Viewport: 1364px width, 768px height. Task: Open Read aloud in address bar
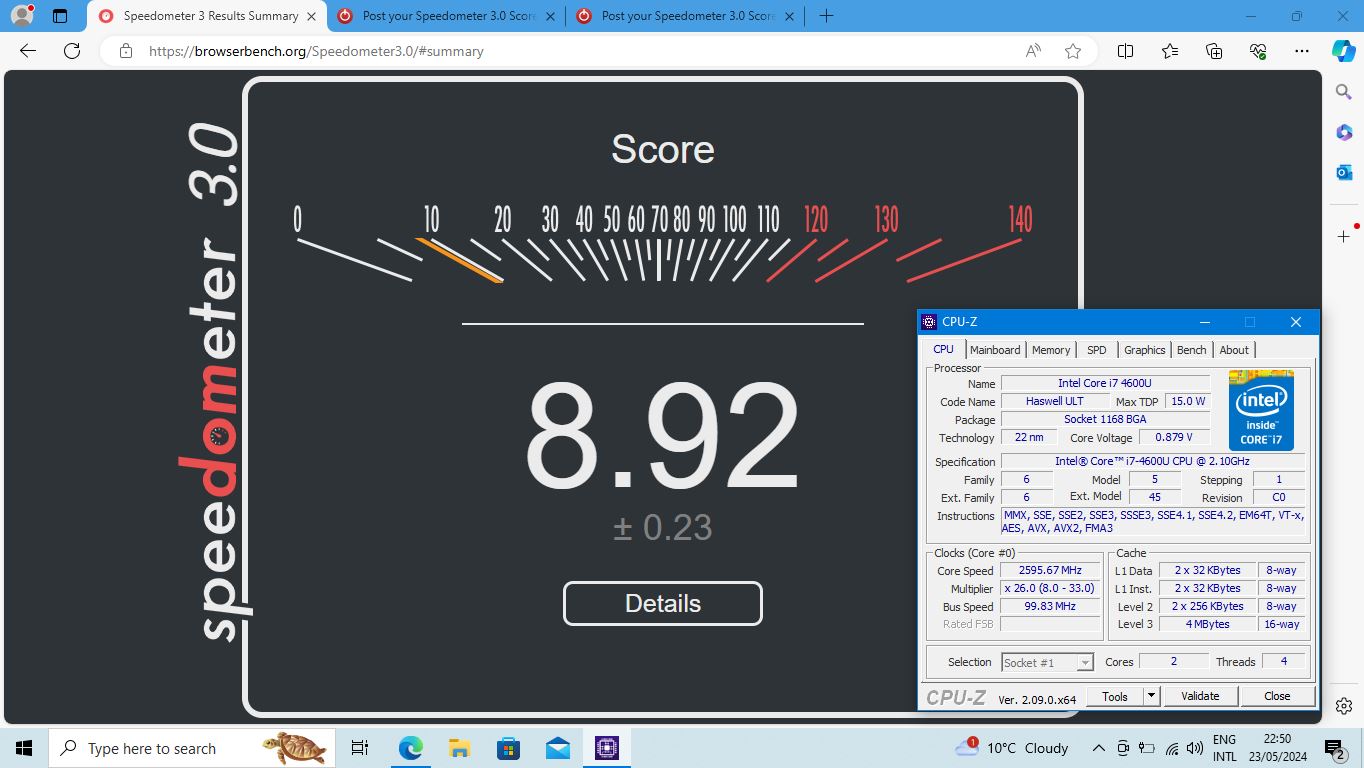click(x=1033, y=51)
